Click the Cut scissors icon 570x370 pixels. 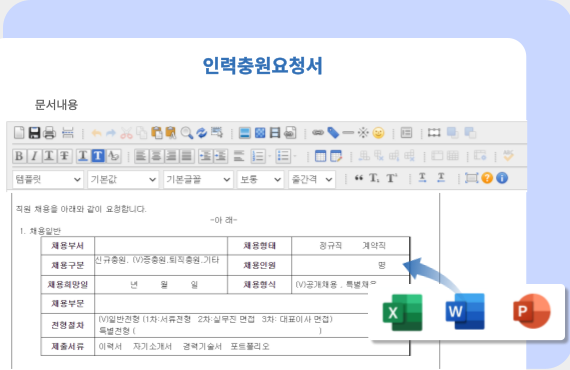pos(126,133)
